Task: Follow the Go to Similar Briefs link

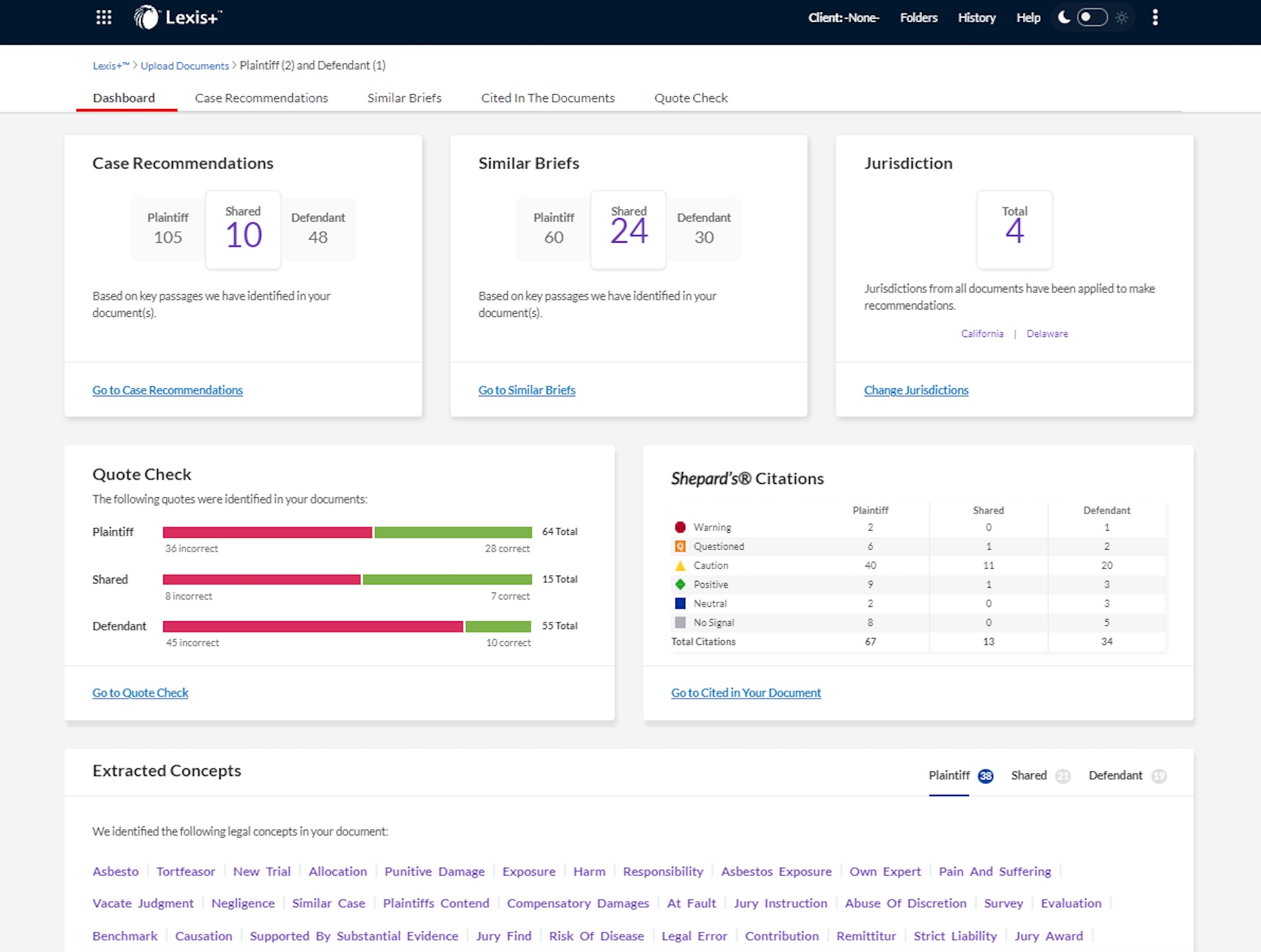Action: pos(526,390)
